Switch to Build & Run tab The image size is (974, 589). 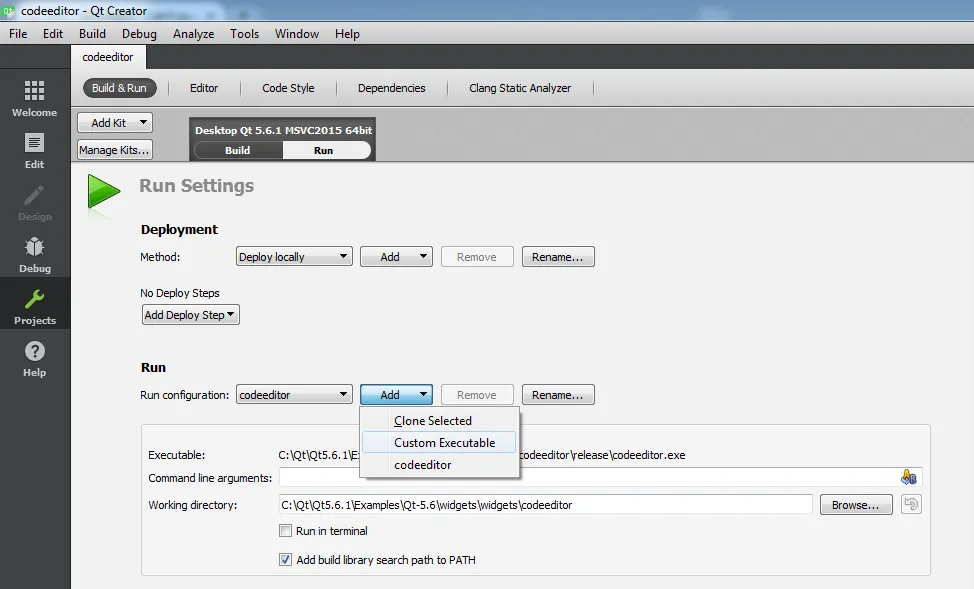119,88
